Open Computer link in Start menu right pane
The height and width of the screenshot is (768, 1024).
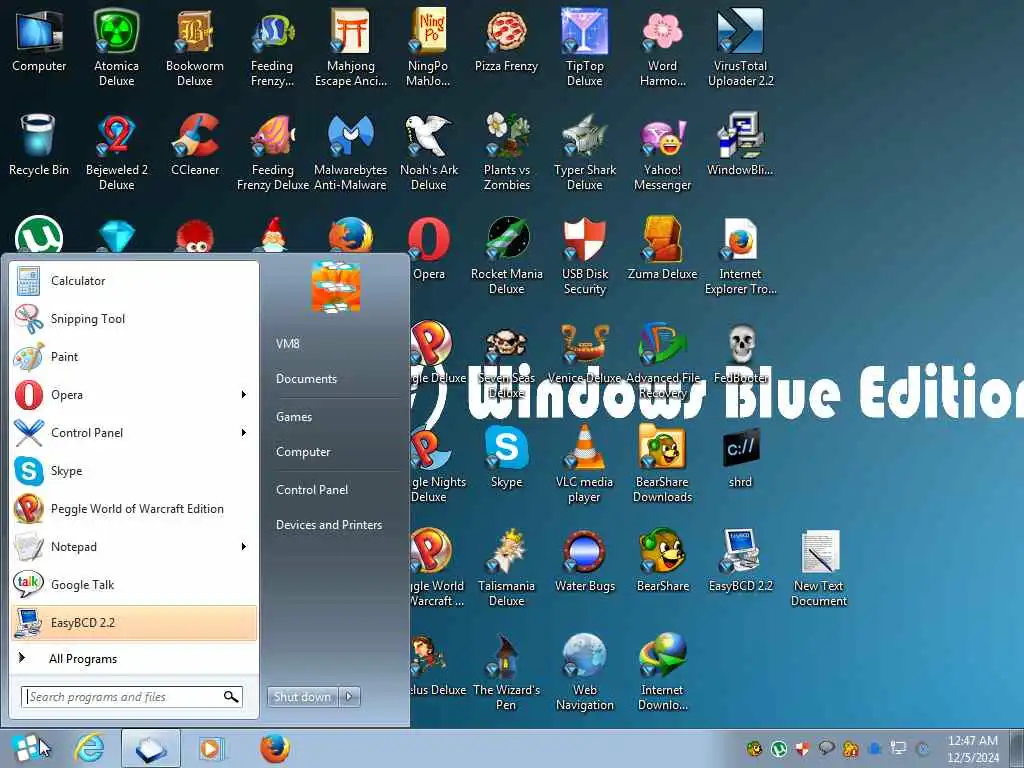coord(303,452)
